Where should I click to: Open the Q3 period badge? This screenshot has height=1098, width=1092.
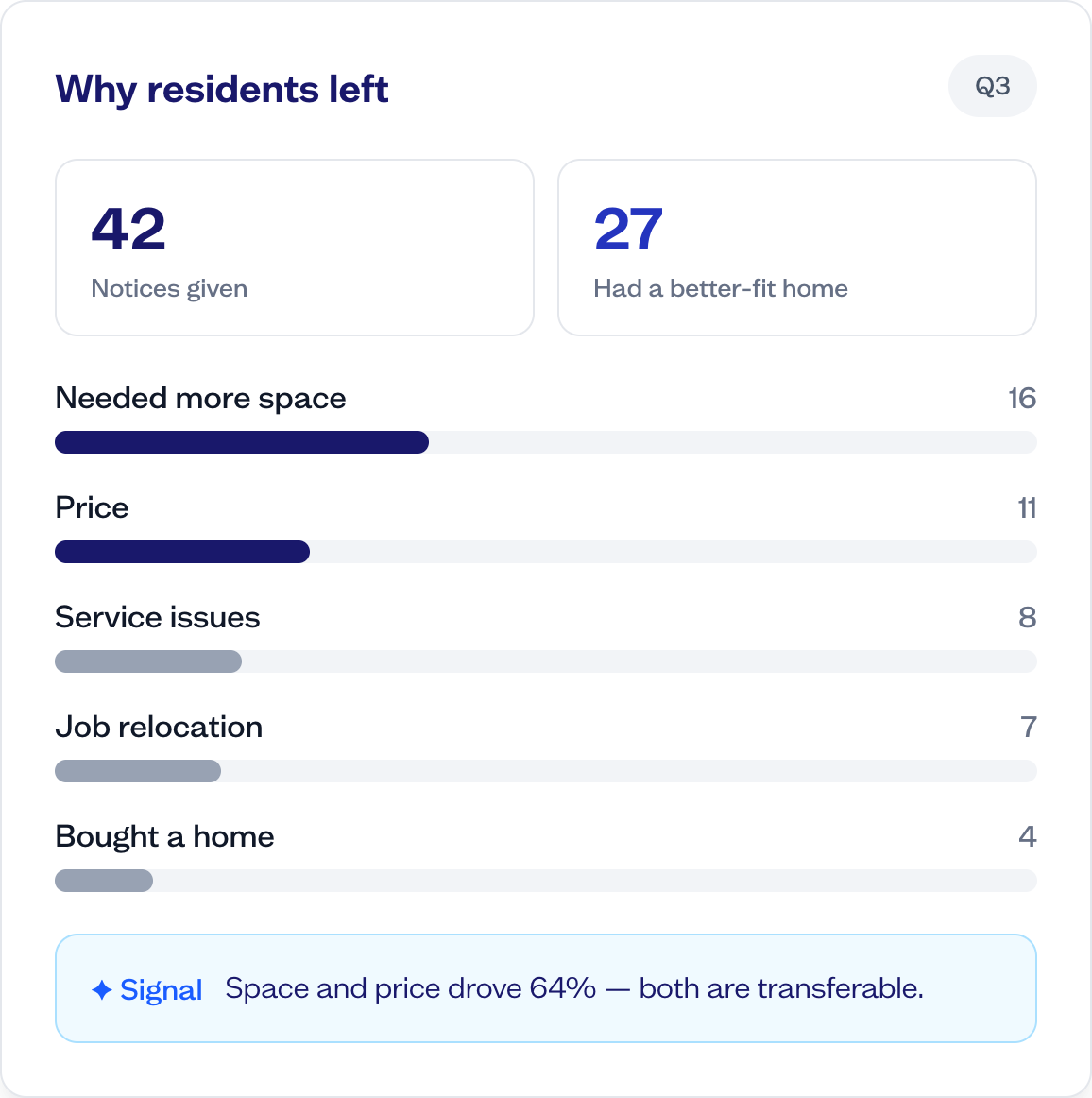[992, 86]
